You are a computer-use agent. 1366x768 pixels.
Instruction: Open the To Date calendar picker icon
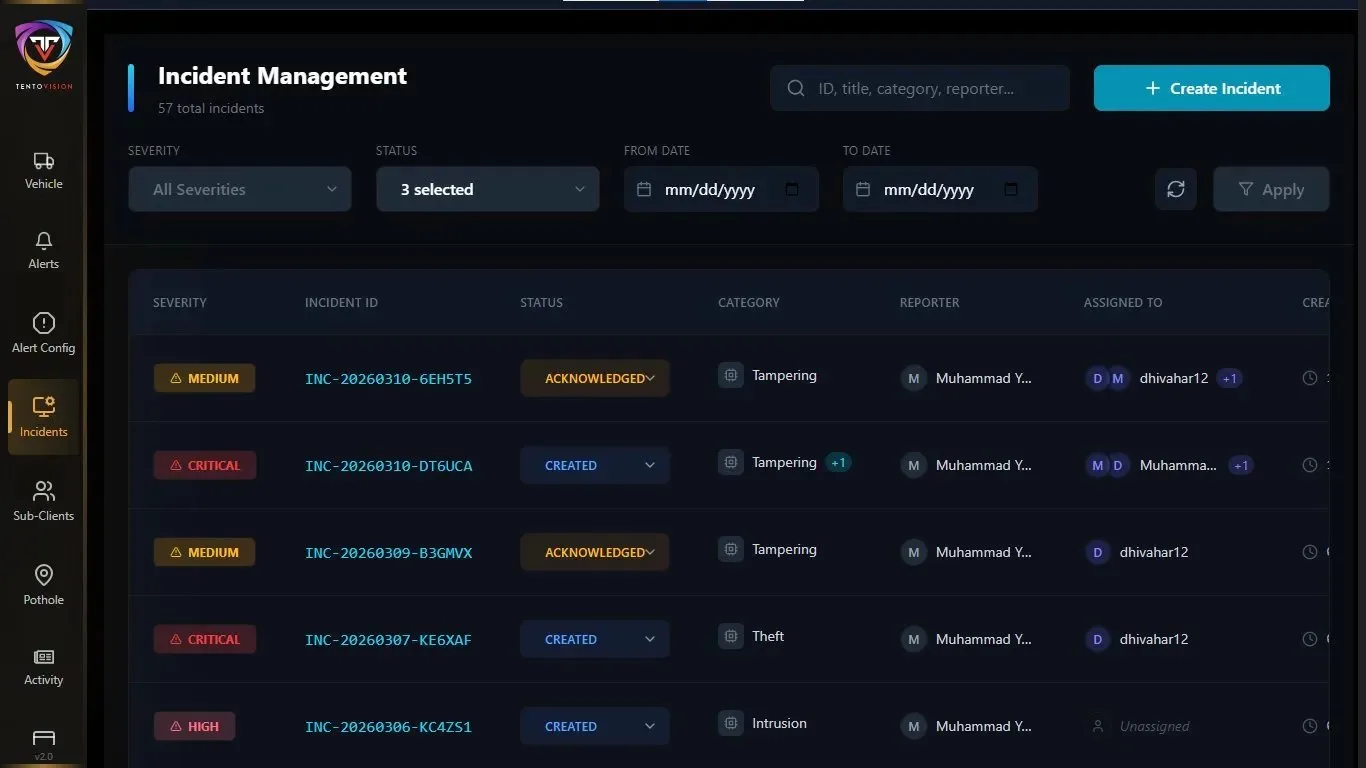tap(1011, 189)
